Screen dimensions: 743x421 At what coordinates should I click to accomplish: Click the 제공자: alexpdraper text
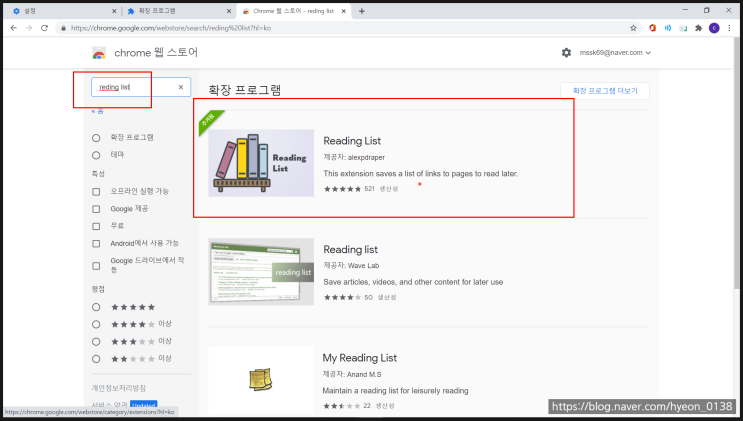click(354, 157)
